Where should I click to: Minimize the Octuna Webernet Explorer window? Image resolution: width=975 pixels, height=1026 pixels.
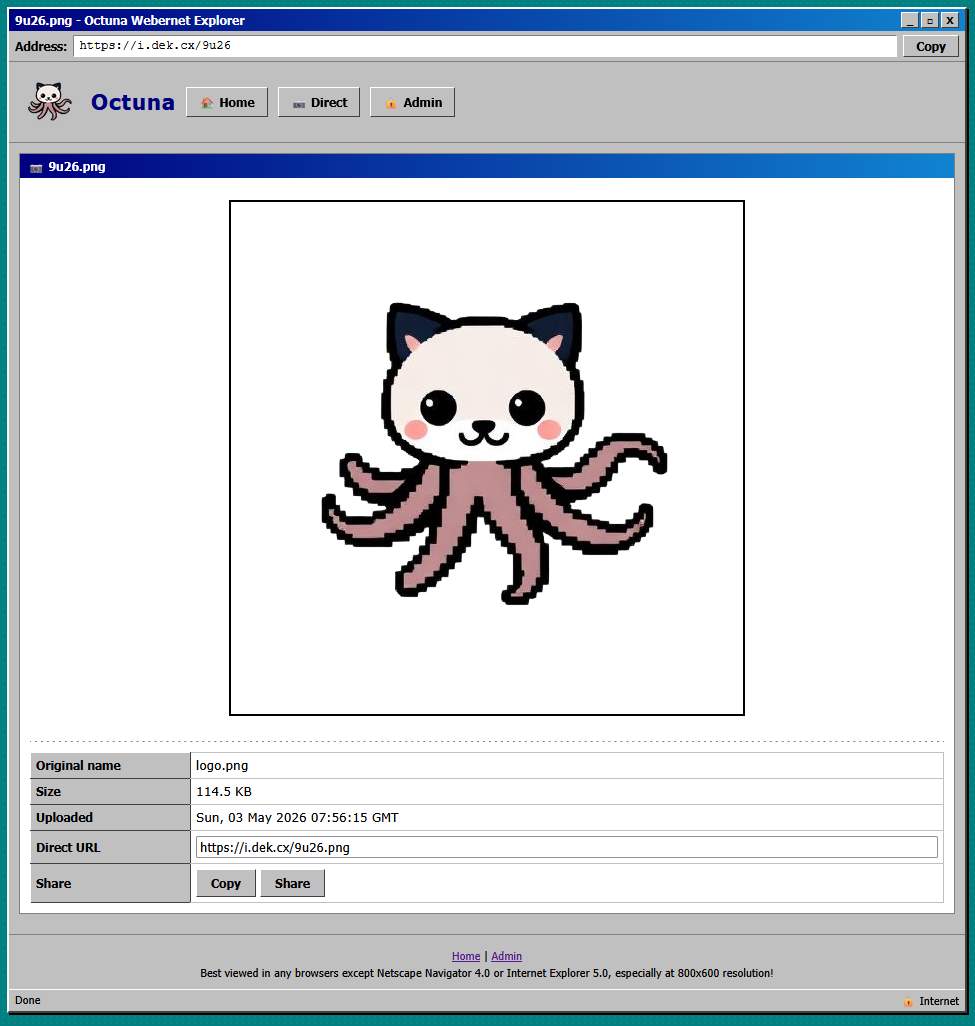(910, 20)
